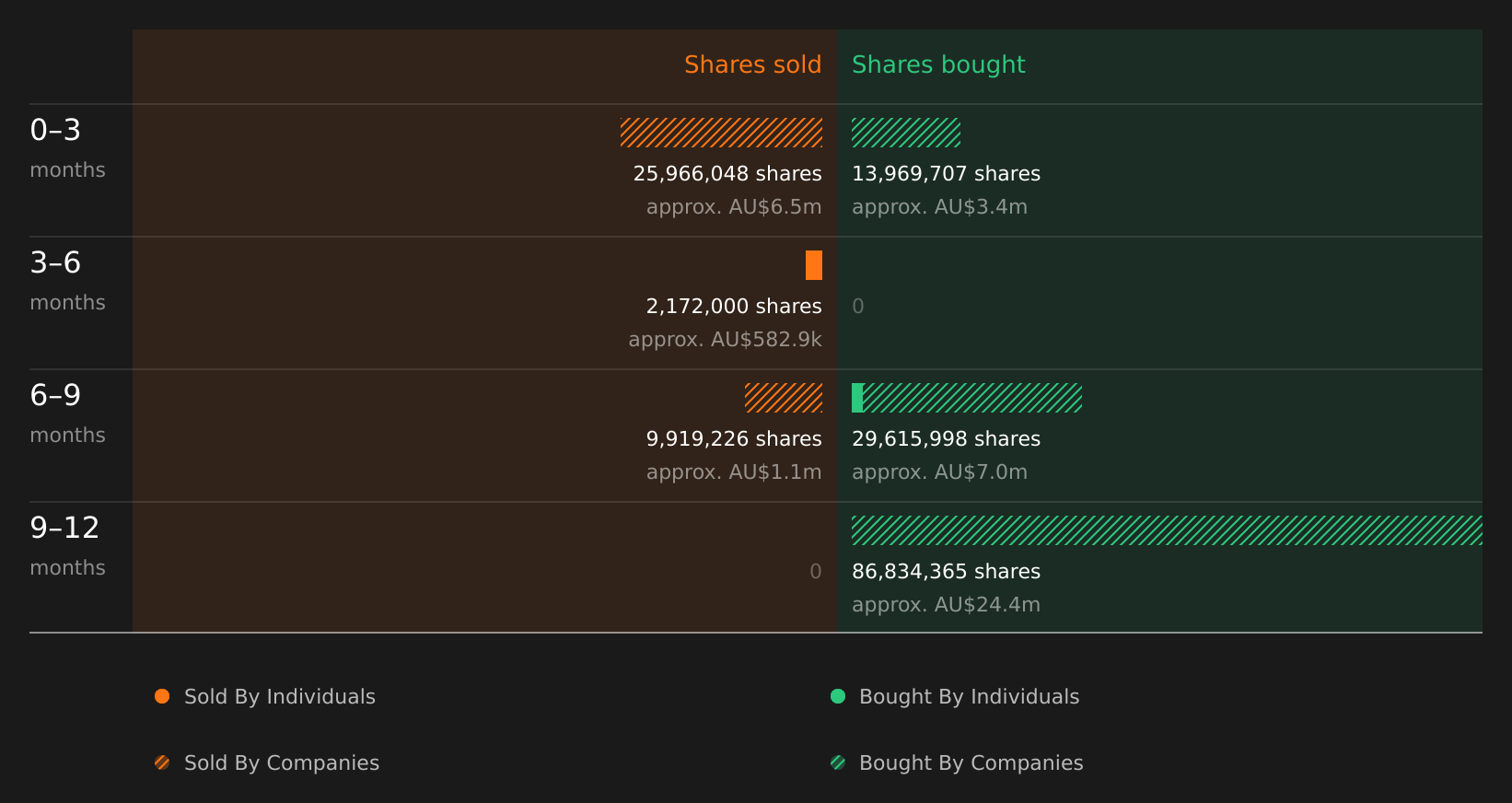Click the Sold By Individuals orange dot
Image resolution: width=1512 pixels, height=803 pixels.
click(x=162, y=696)
